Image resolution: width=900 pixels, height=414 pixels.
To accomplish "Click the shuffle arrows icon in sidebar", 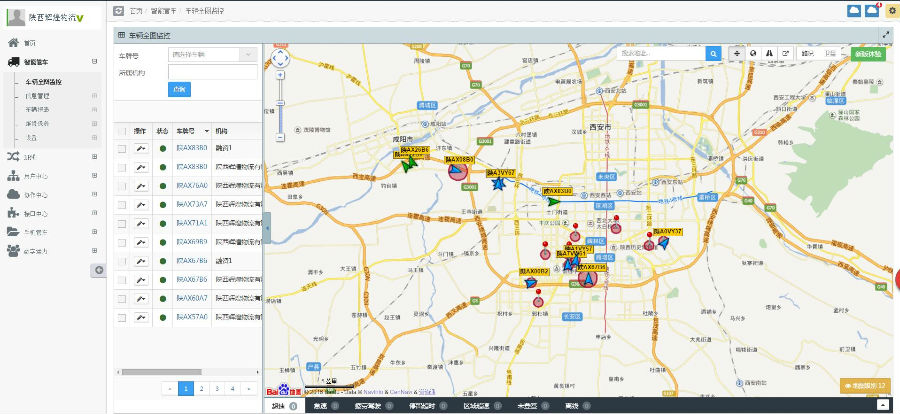I will click(13, 156).
